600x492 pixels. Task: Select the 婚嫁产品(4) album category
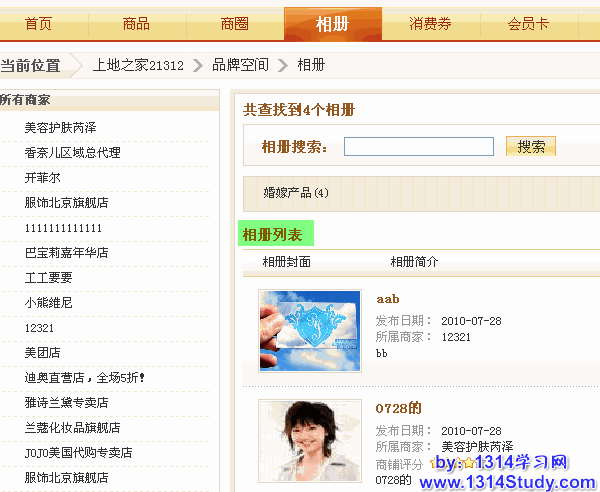pyautogui.click(x=296, y=192)
